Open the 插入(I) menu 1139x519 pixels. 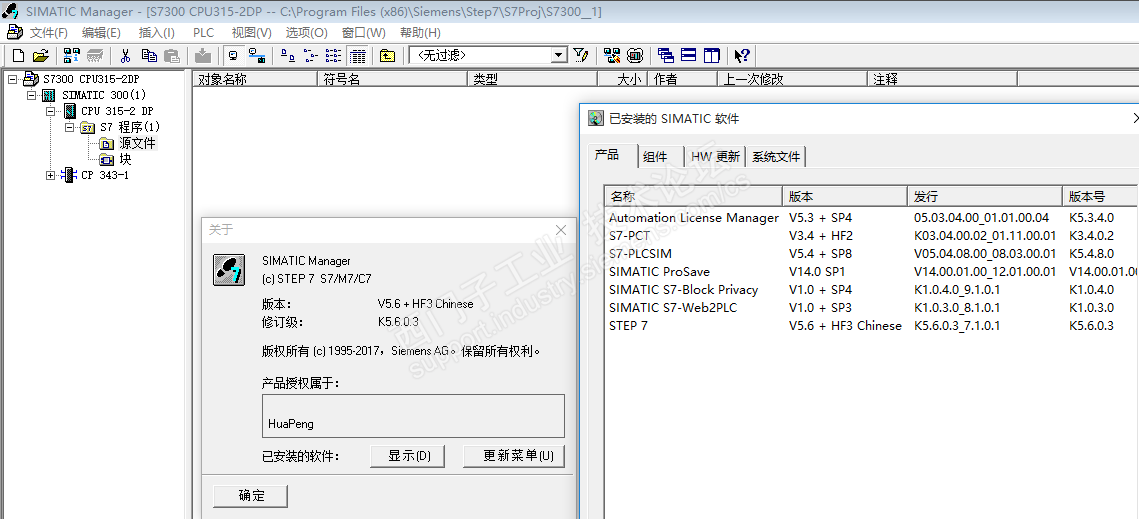point(156,33)
